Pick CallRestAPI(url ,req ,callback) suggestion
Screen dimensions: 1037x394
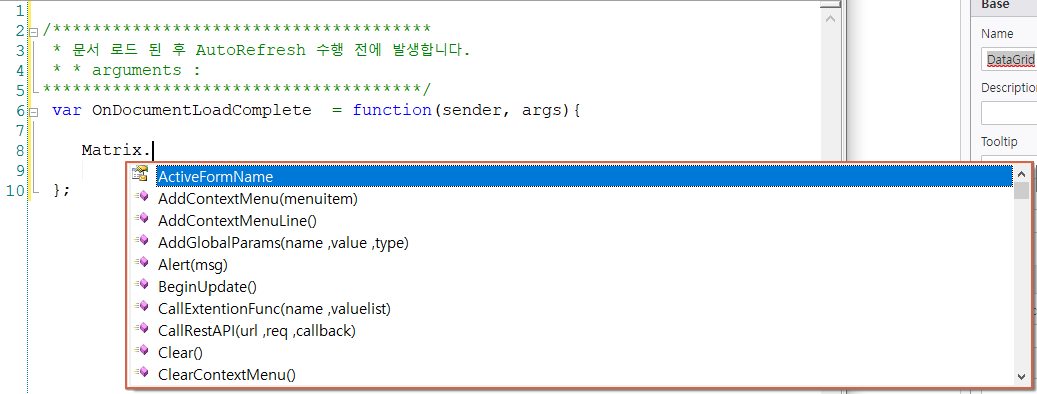tap(257, 331)
